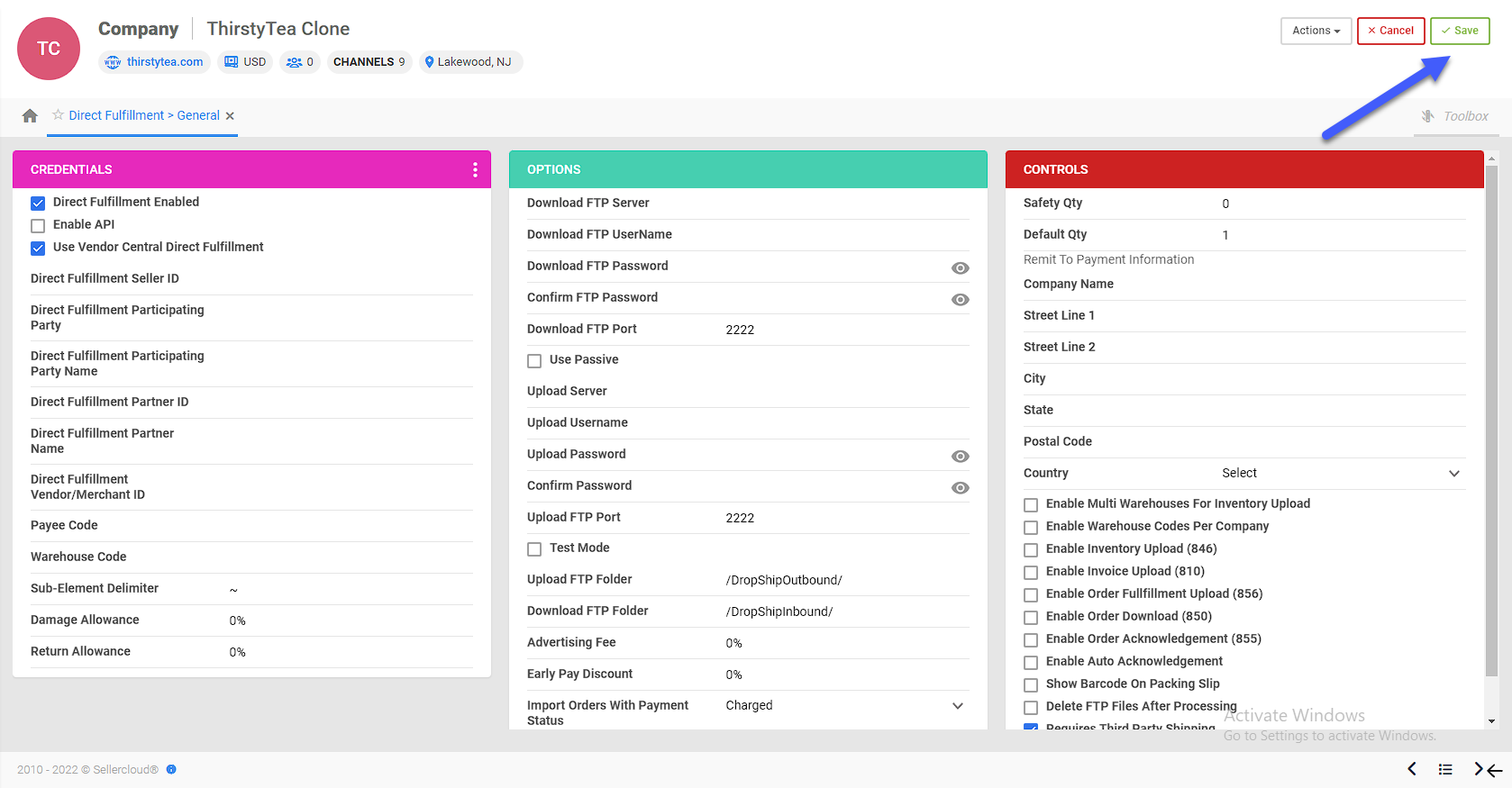Click the footer back chevron icon

coord(1412,768)
